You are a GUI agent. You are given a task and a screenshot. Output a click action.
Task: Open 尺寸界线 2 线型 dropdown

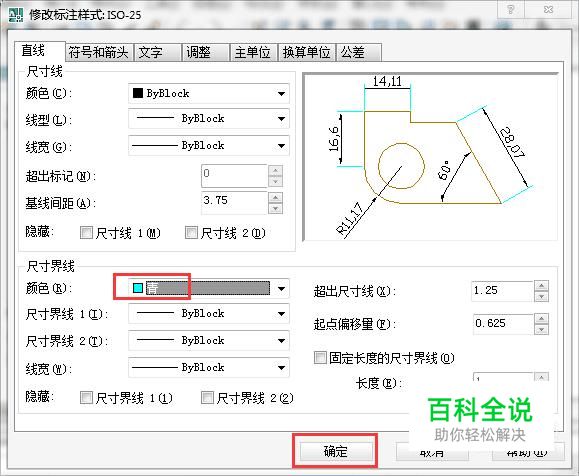pyautogui.click(x=209, y=340)
